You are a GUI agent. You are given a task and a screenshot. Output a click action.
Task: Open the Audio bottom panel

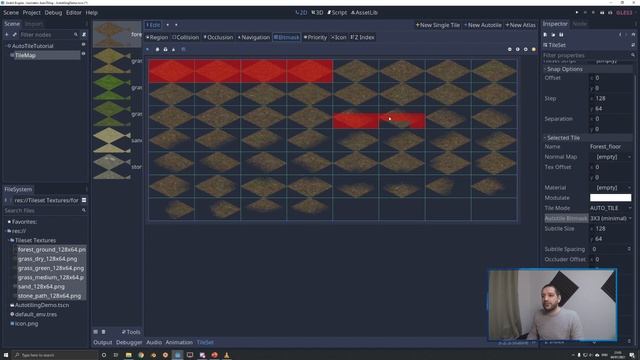point(154,342)
